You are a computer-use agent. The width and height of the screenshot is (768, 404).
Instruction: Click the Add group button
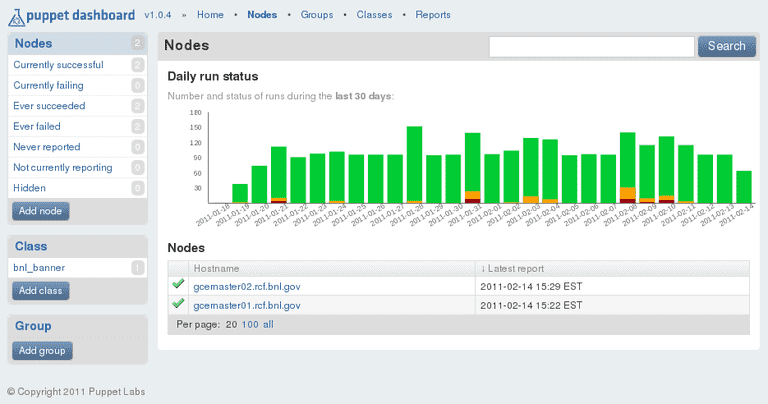coord(42,351)
